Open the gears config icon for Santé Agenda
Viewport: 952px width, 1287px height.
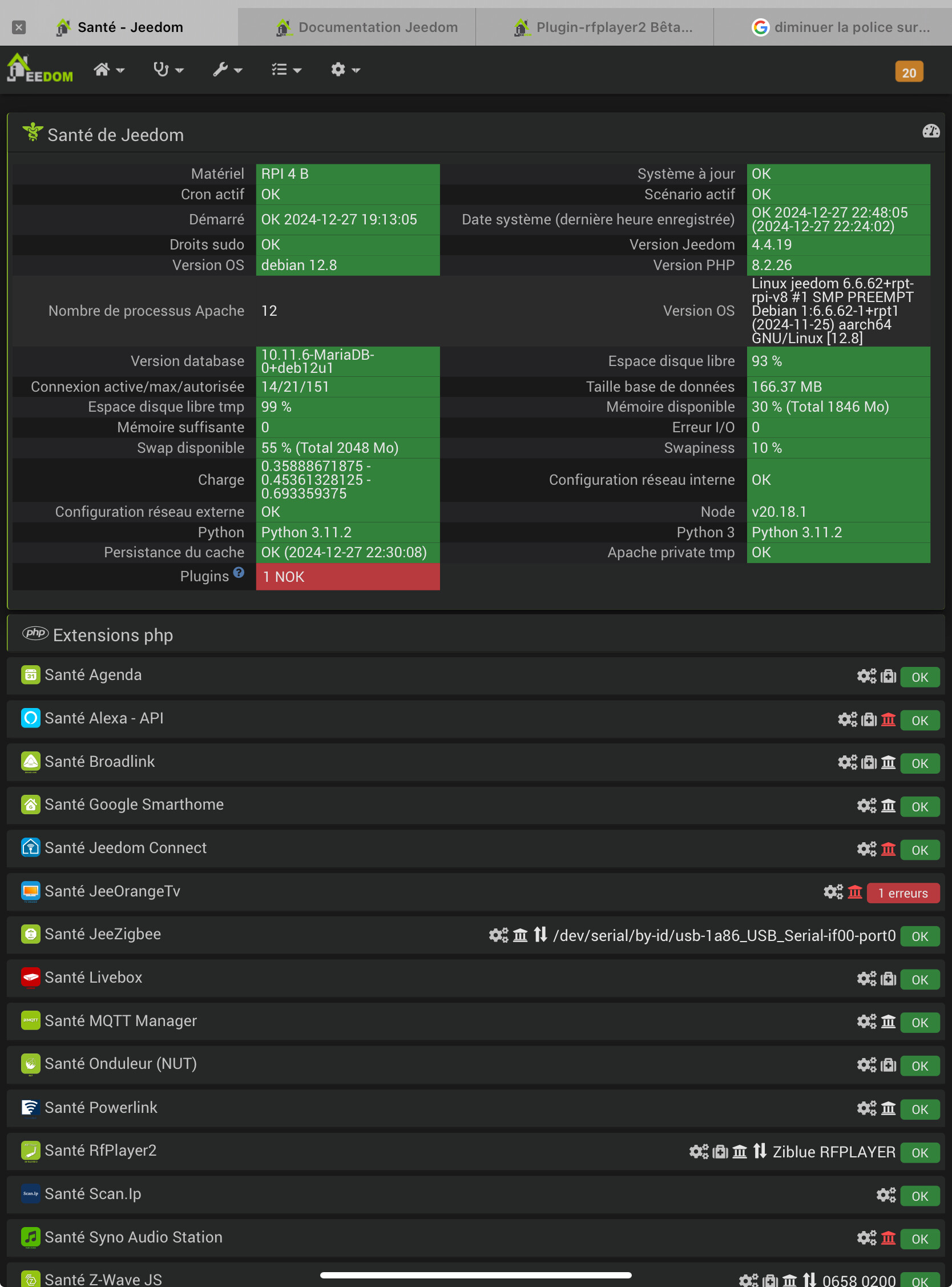coord(866,676)
